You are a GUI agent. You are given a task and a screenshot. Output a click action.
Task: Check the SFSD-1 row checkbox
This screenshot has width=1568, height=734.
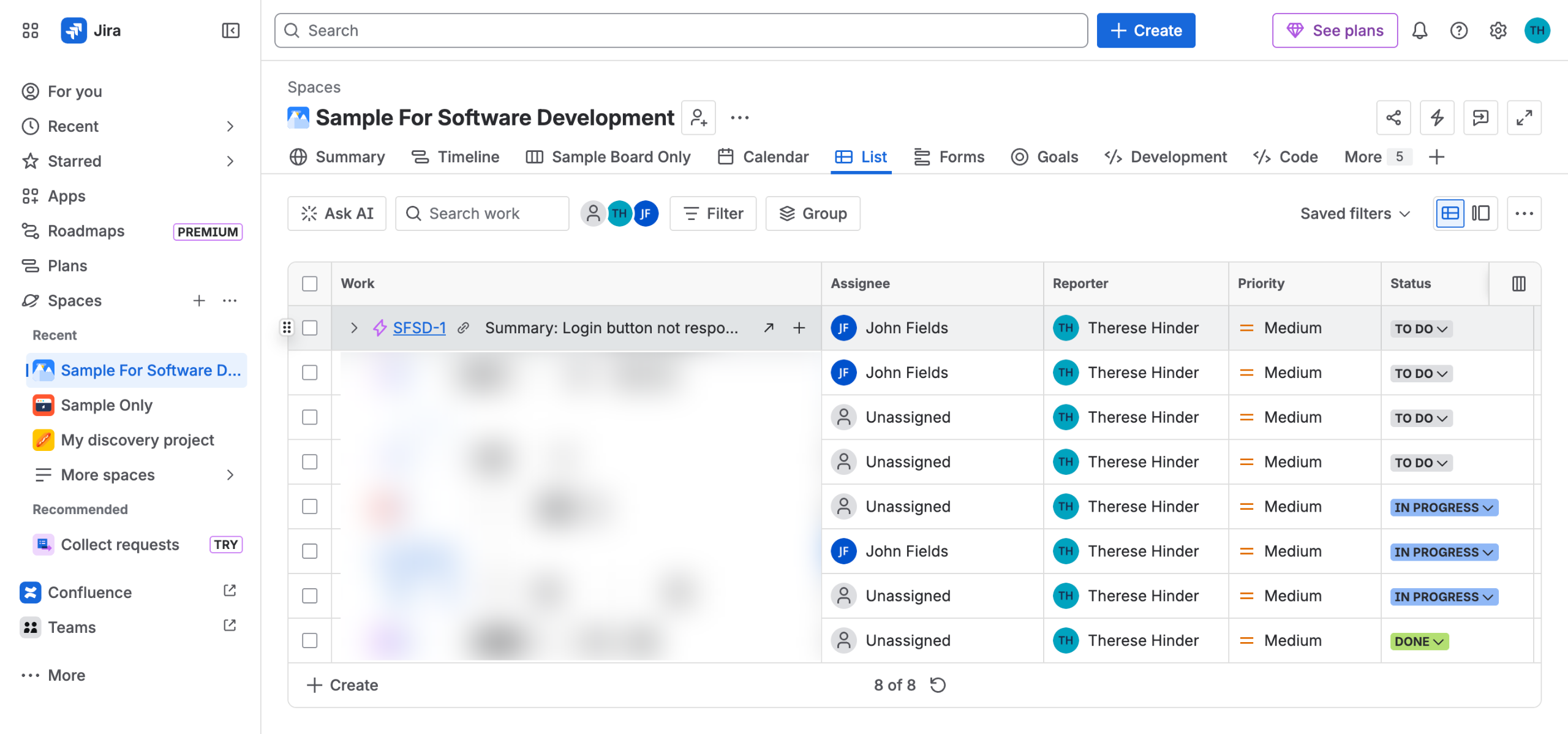(310, 328)
